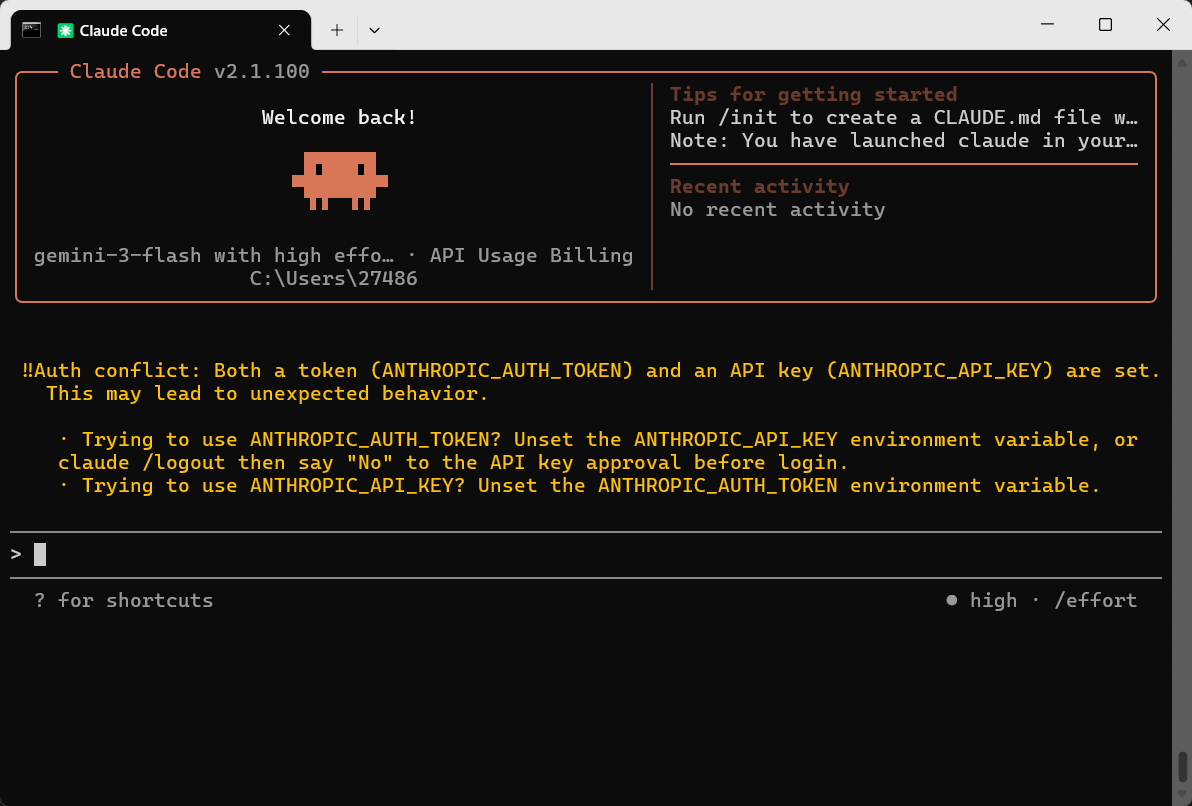
Task: Click the 'Run /init to create' tip line
Action: [x=904, y=117]
